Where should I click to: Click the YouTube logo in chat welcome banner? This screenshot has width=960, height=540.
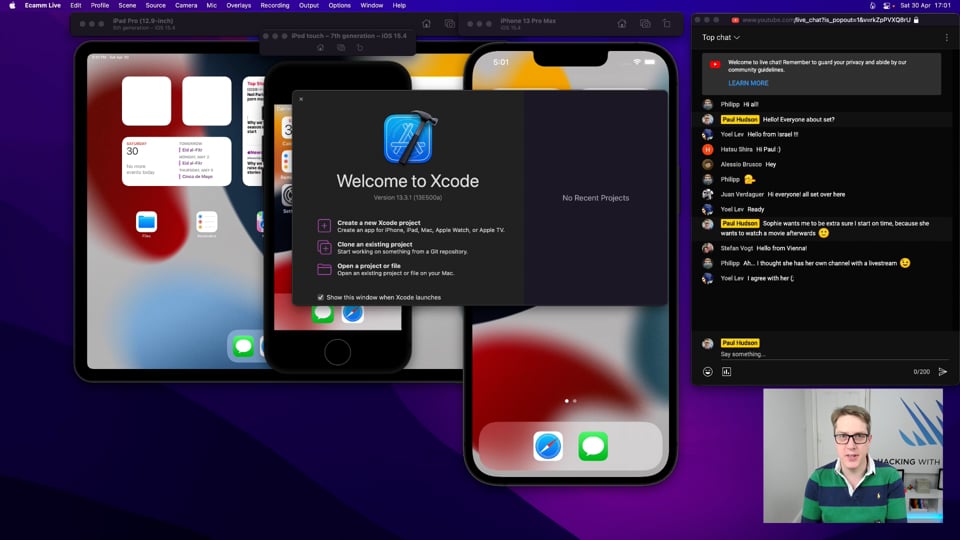pos(714,64)
